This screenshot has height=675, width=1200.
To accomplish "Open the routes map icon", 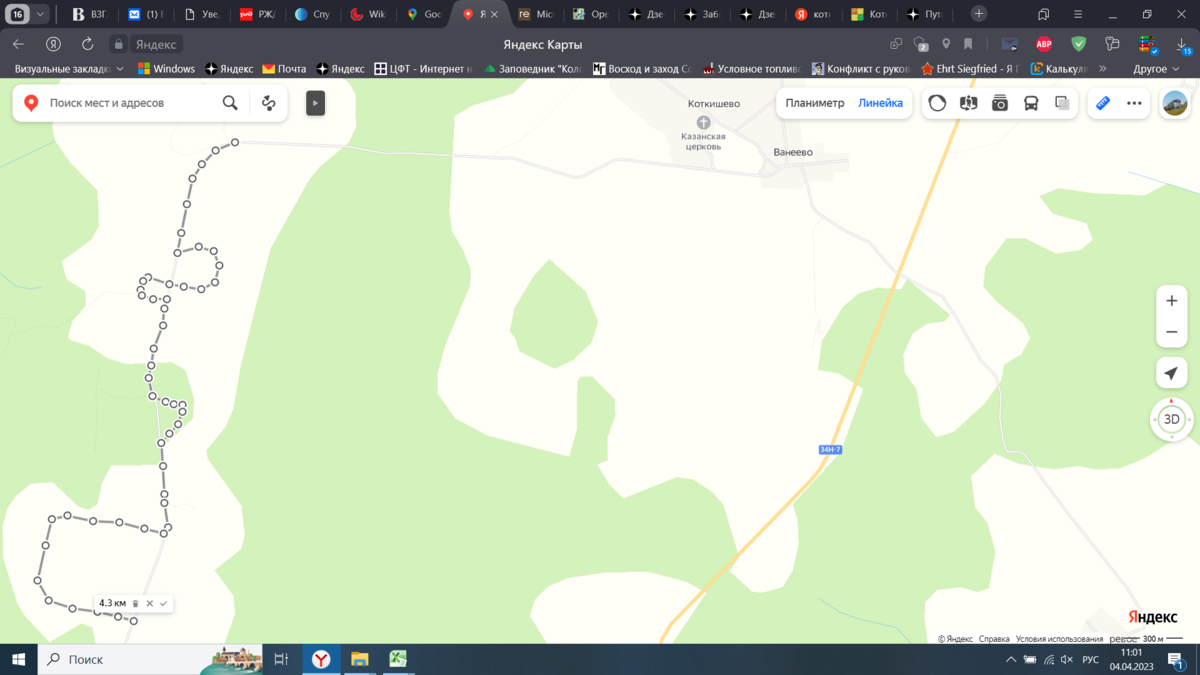I will click(x=968, y=103).
